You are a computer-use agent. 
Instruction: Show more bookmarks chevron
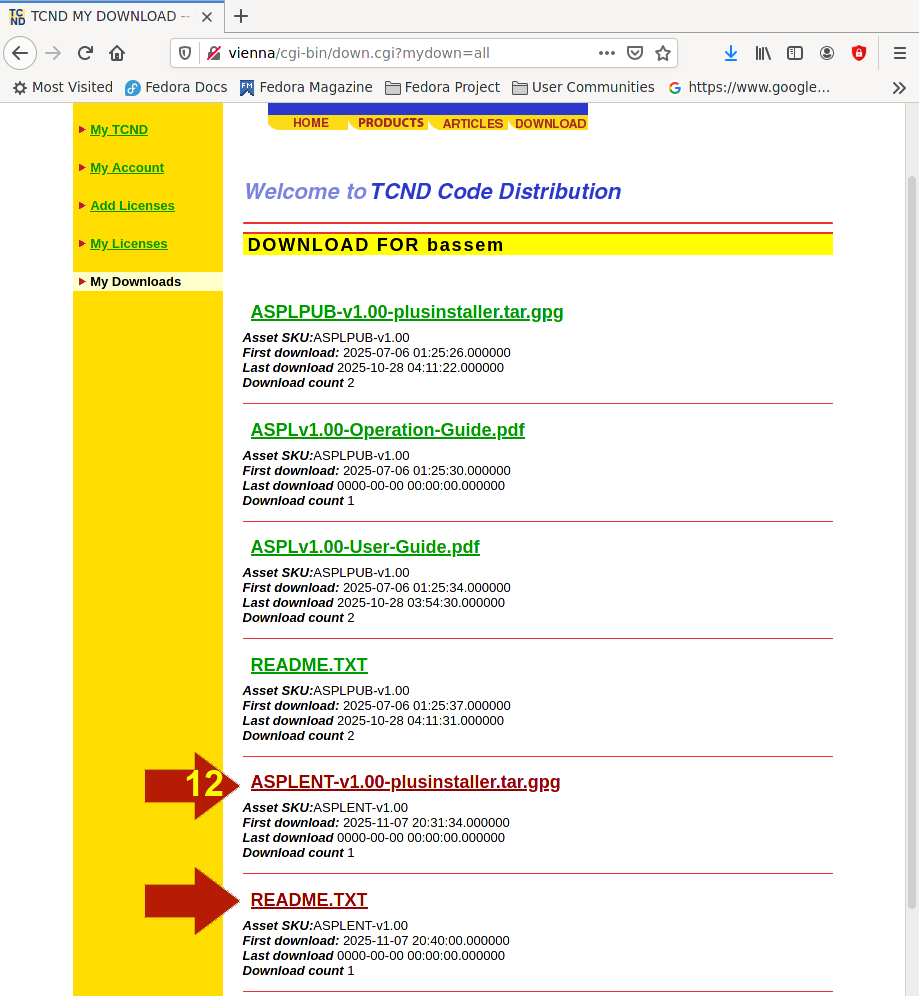(899, 88)
